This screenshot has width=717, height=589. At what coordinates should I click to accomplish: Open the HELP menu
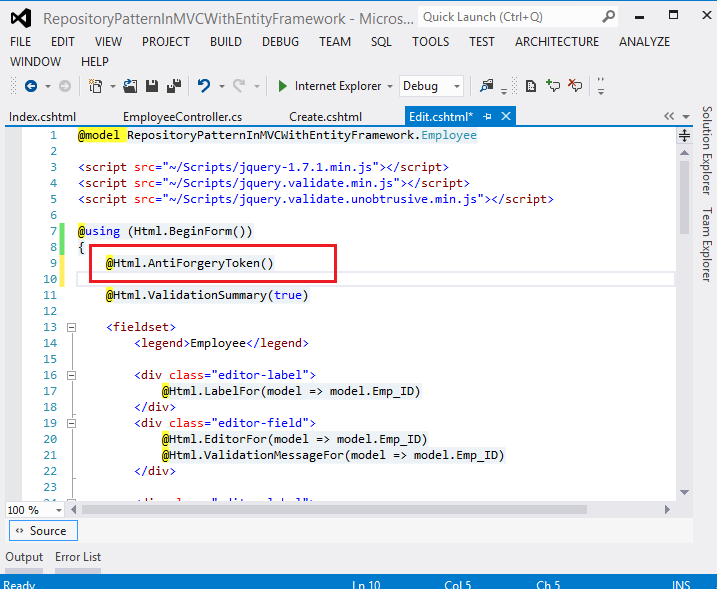pos(95,62)
